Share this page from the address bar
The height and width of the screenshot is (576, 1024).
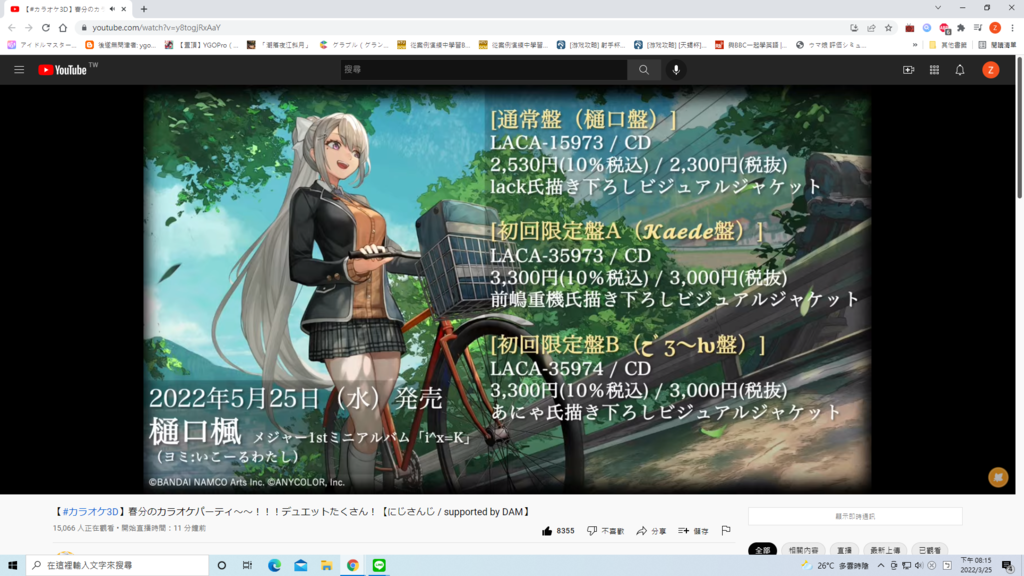tap(871, 27)
